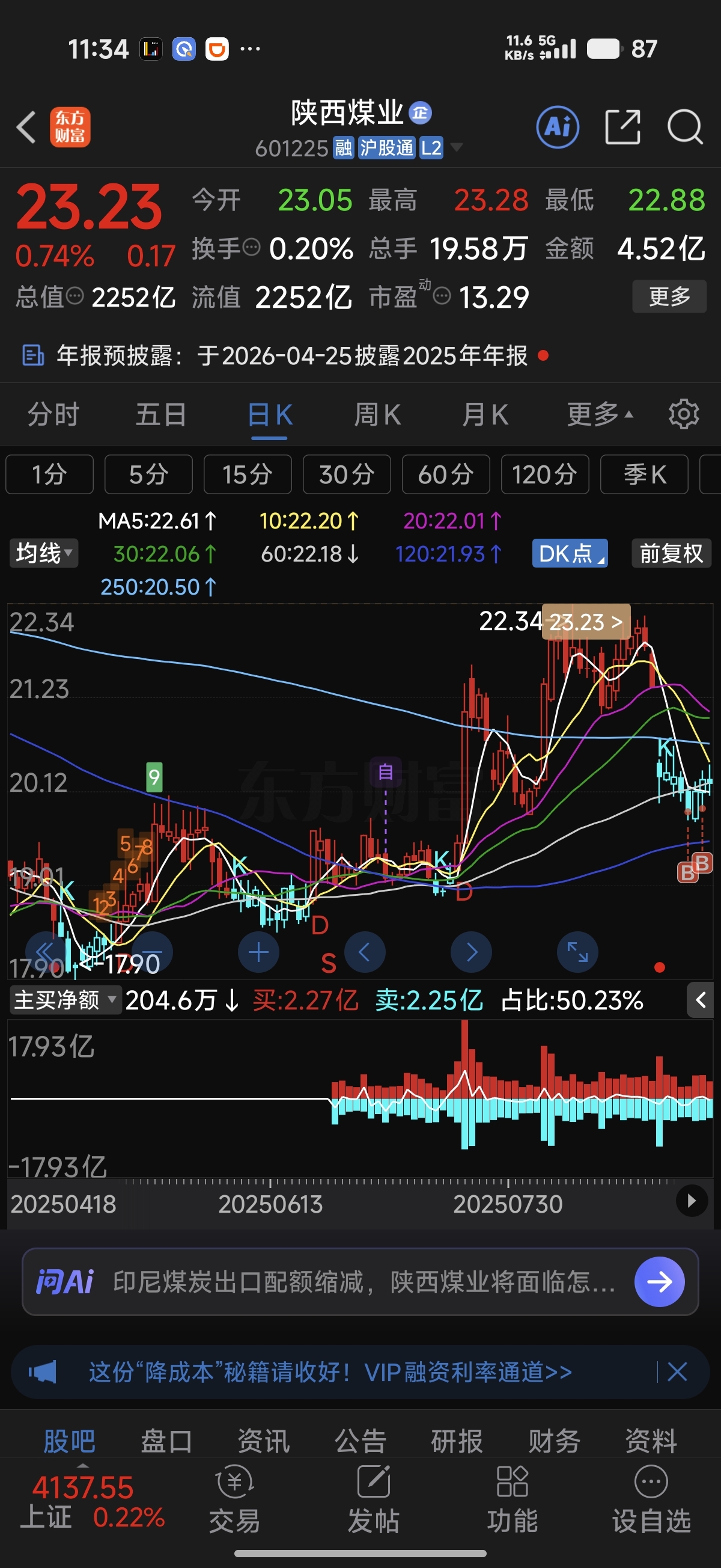
Task: Tap the 融 margin tag
Action: click(x=344, y=147)
